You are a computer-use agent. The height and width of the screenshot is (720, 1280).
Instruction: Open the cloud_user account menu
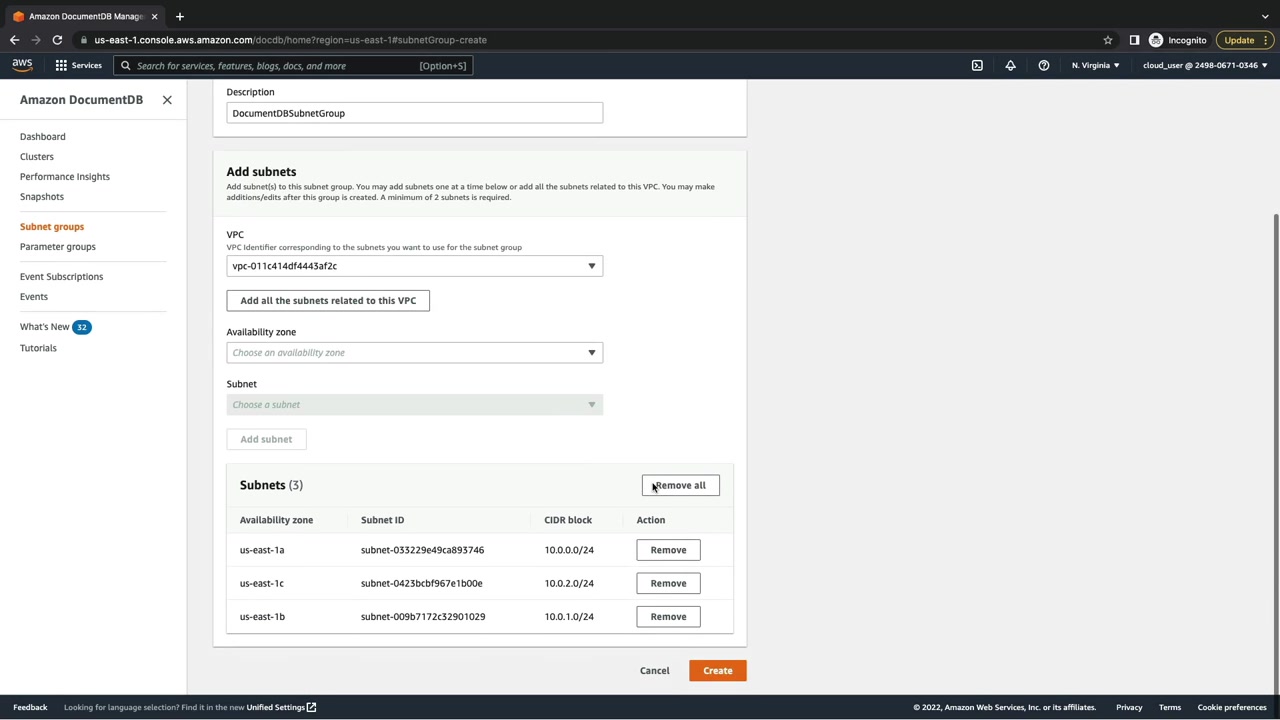[1205, 66]
